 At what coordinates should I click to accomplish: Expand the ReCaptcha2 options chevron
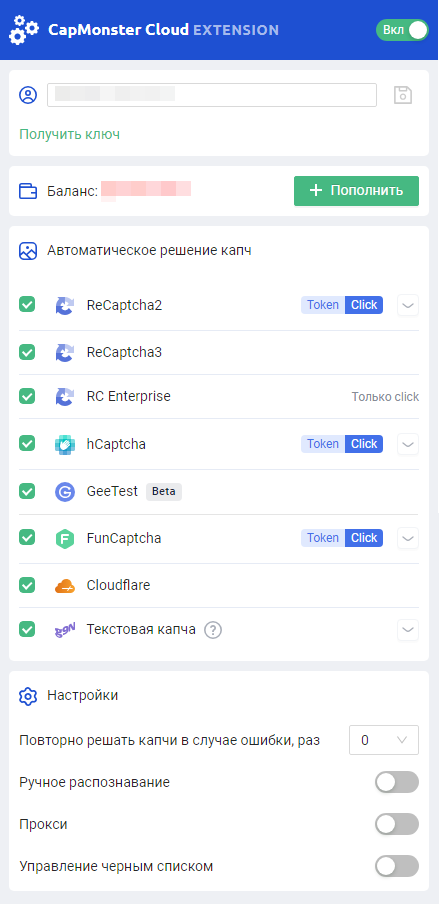[408, 305]
